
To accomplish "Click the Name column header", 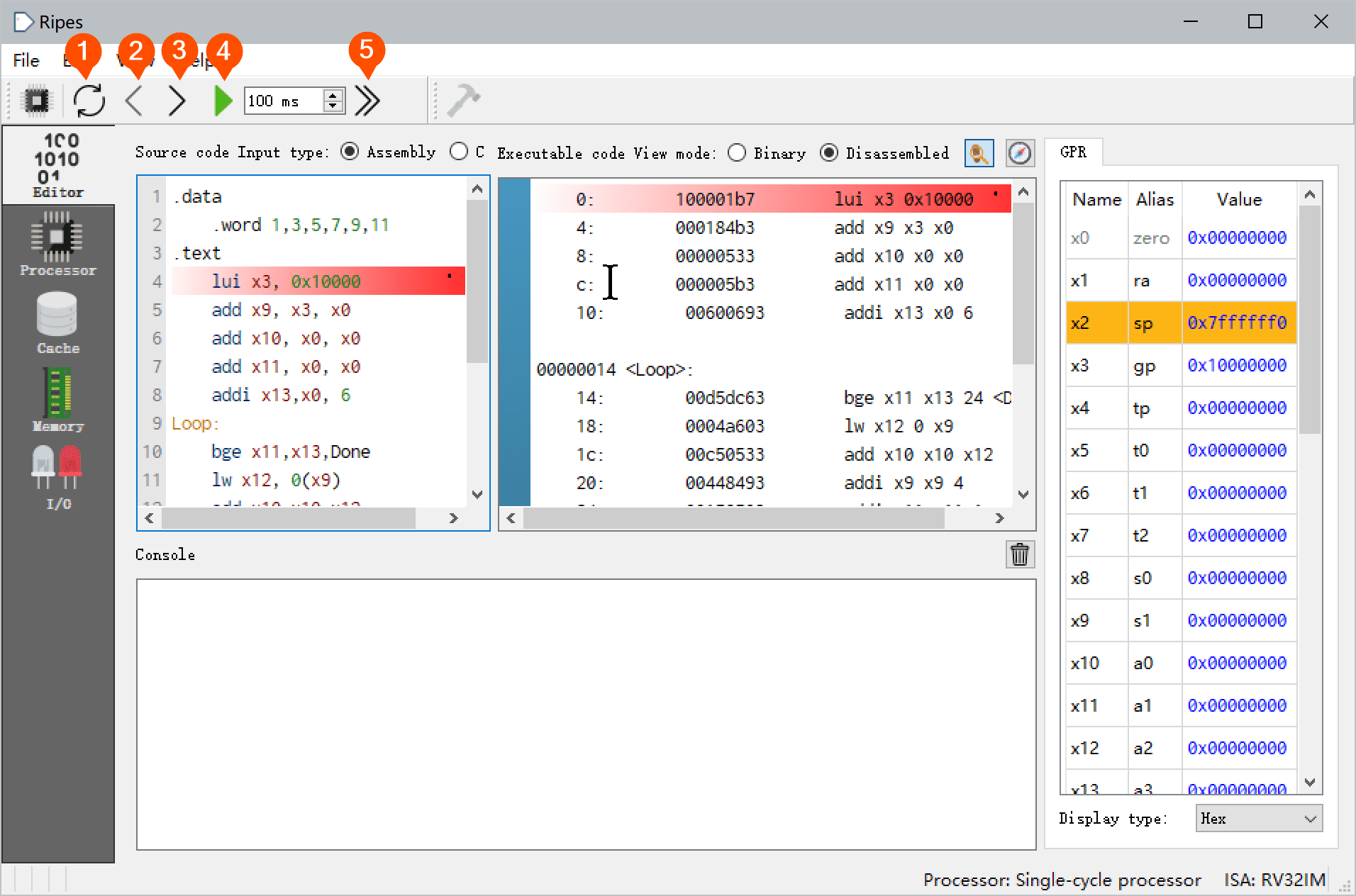I will click(x=1096, y=199).
